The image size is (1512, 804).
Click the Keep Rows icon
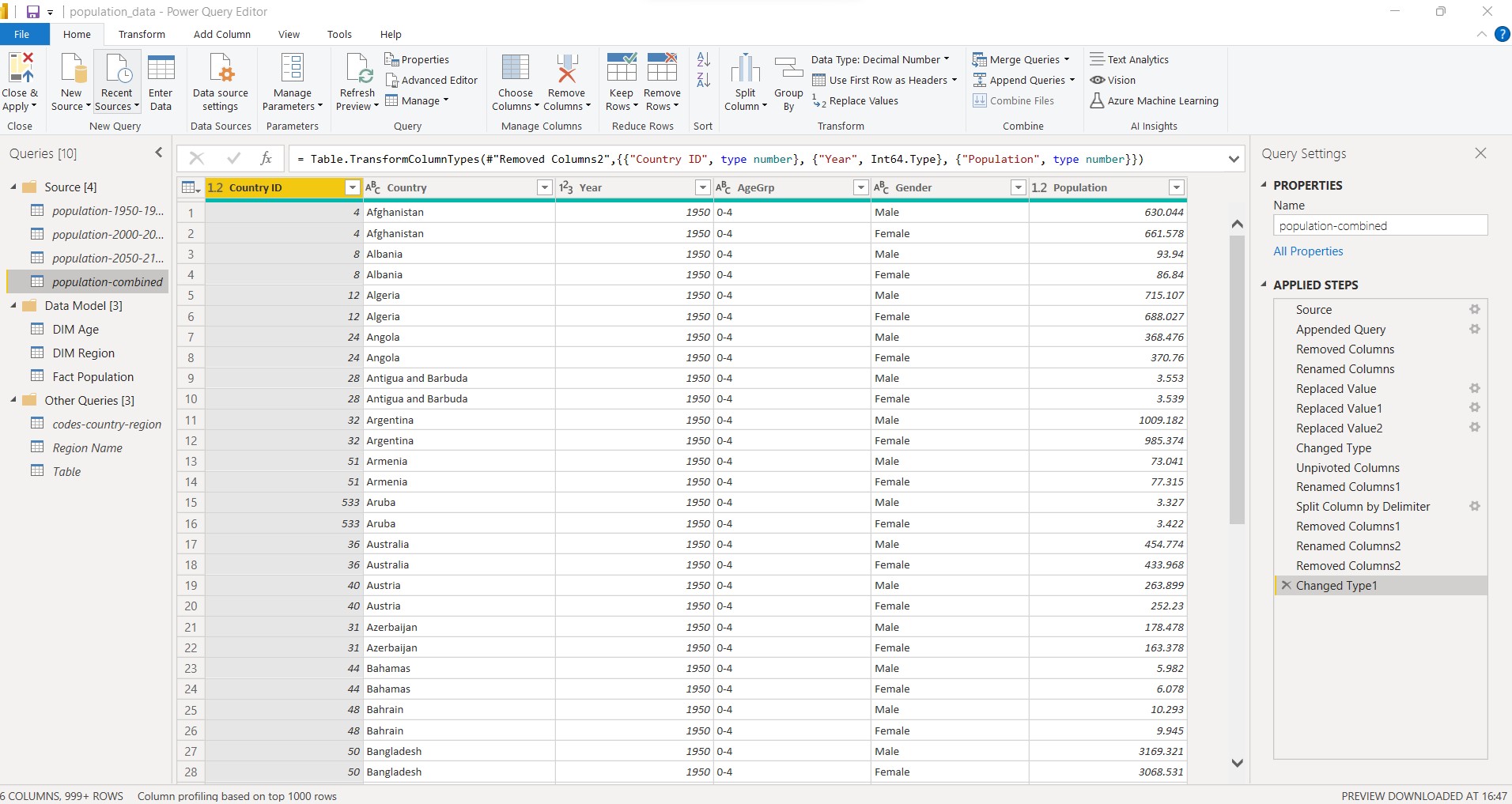[622, 67]
